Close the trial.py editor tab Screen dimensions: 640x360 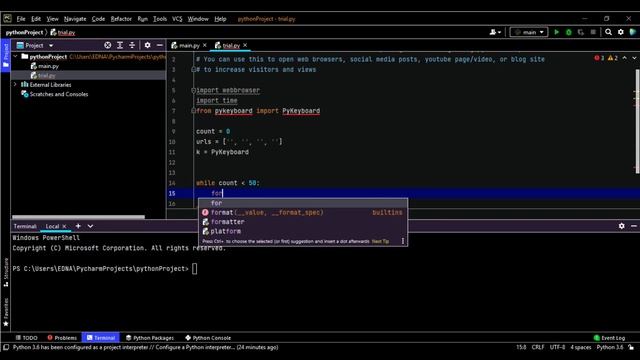245,45
